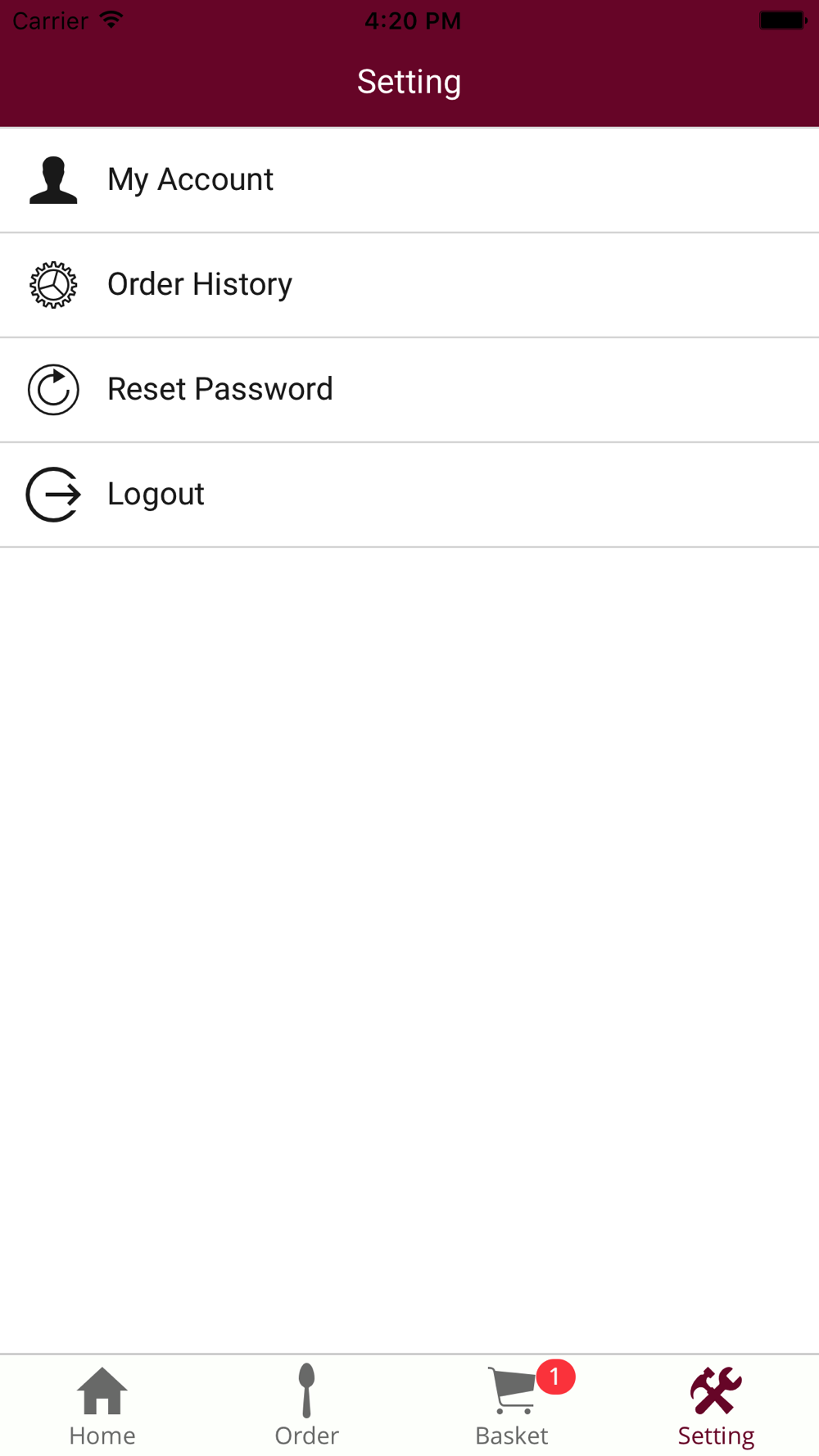The width and height of the screenshot is (819, 1456).
Task: Switch to the Order tab label
Action: [x=306, y=1436]
